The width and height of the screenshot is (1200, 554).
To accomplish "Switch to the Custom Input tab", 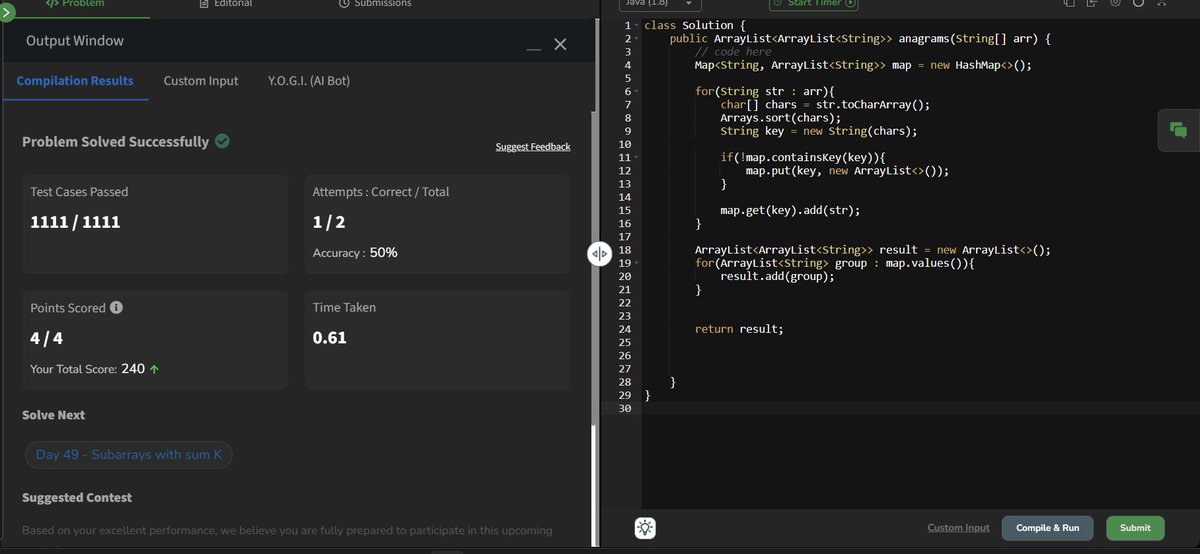I will [201, 81].
